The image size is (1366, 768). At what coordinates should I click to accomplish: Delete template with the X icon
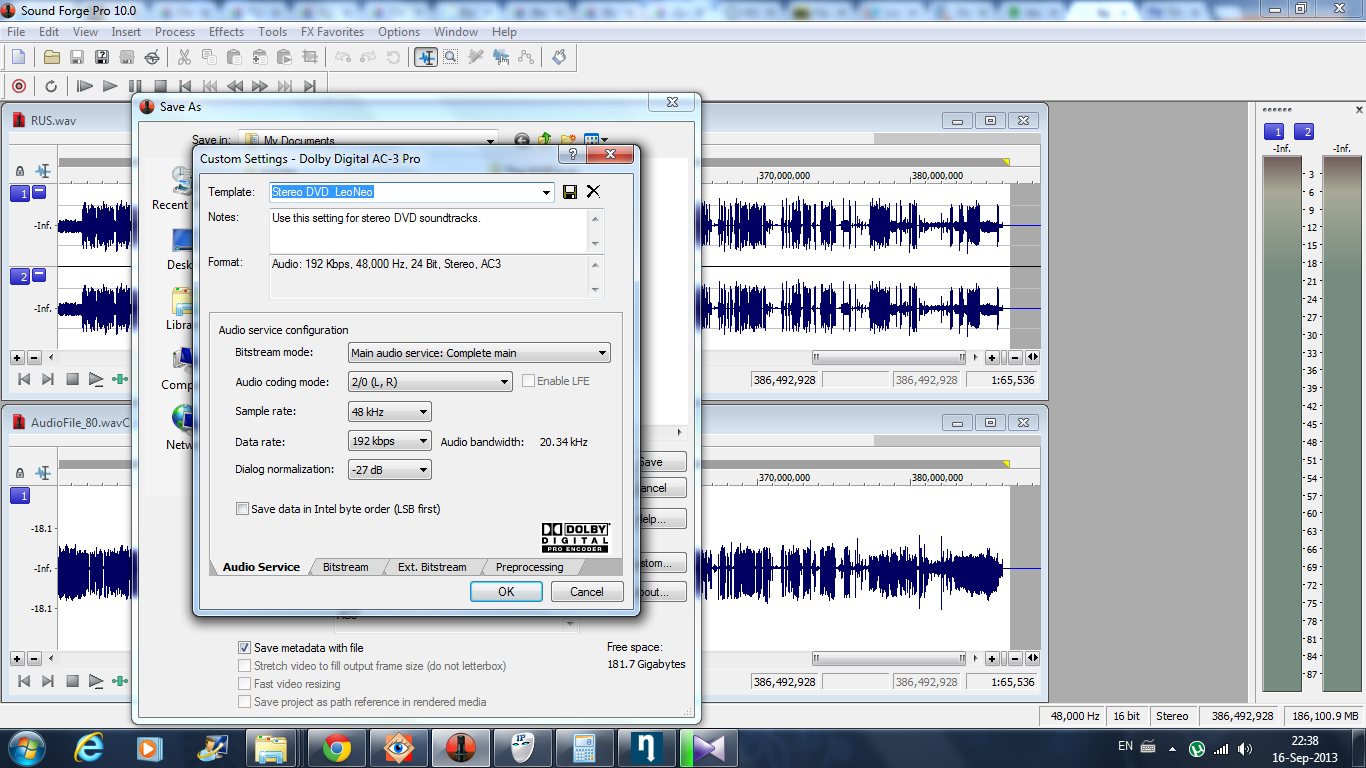593,192
